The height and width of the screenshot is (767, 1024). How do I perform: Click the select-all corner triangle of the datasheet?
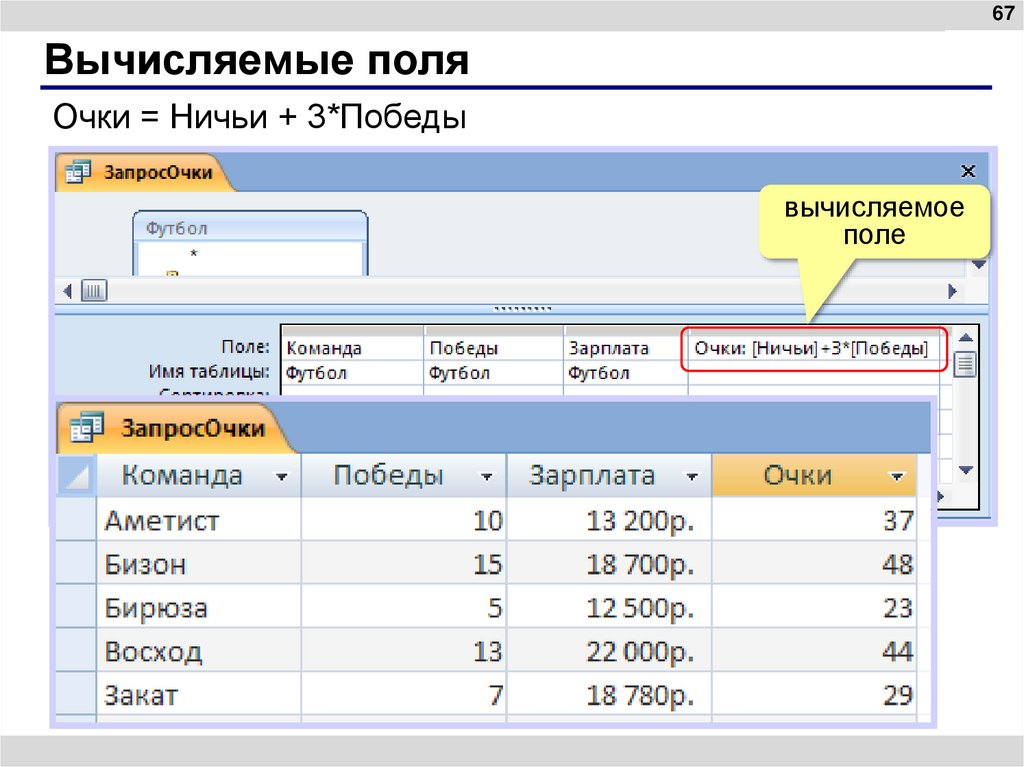76,475
